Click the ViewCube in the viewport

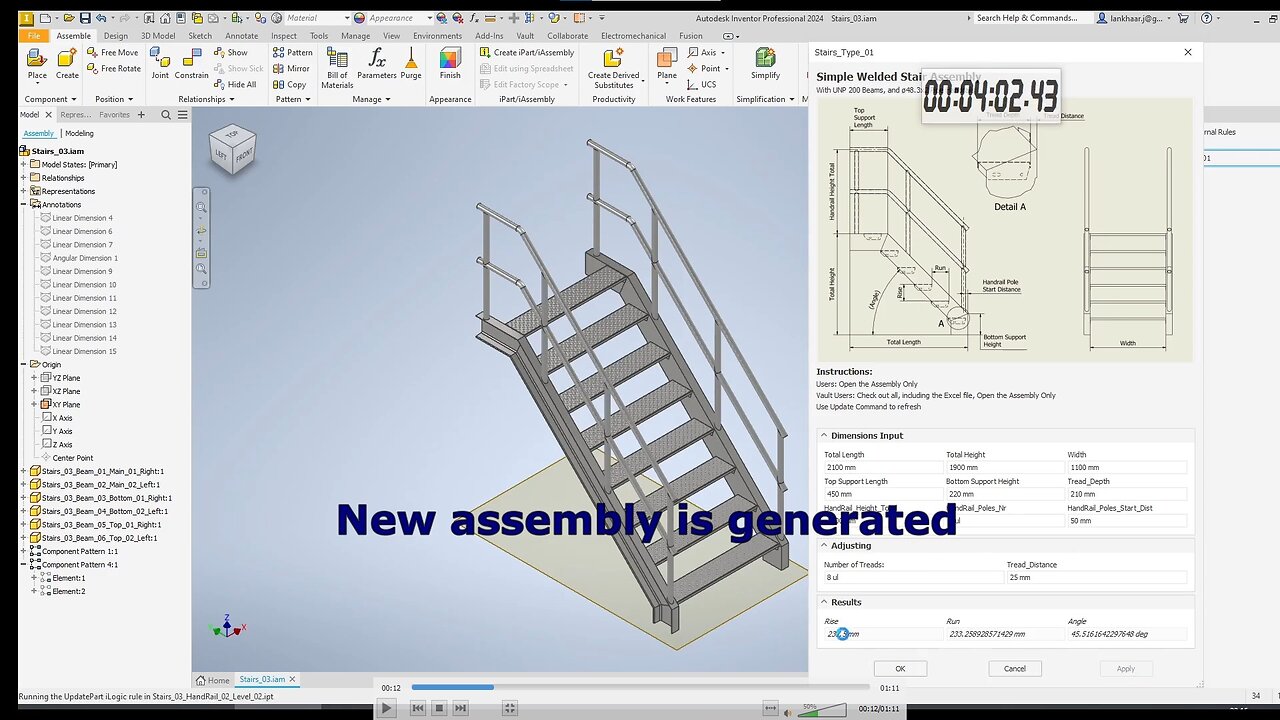[232, 149]
